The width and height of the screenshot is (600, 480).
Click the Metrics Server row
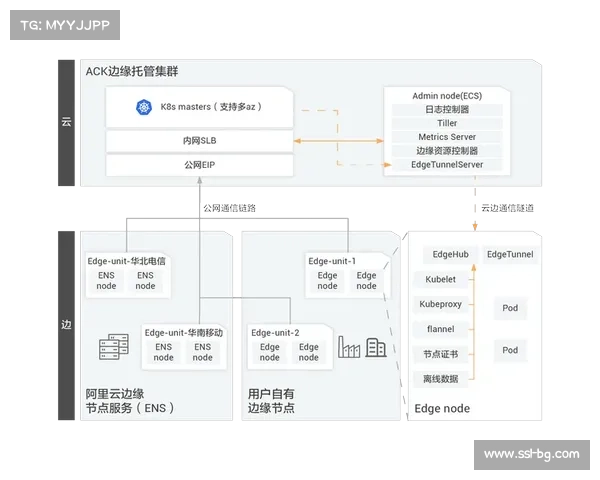[447, 137]
